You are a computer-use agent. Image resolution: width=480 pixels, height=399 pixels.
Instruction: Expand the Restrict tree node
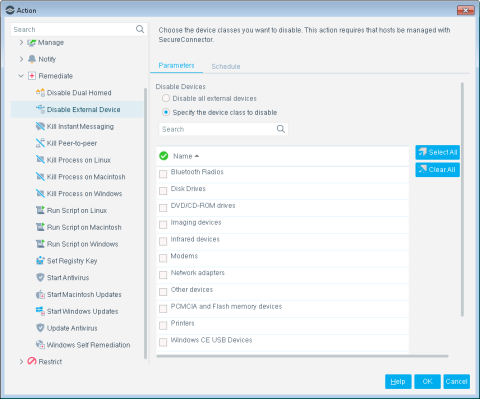click(x=21, y=361)
